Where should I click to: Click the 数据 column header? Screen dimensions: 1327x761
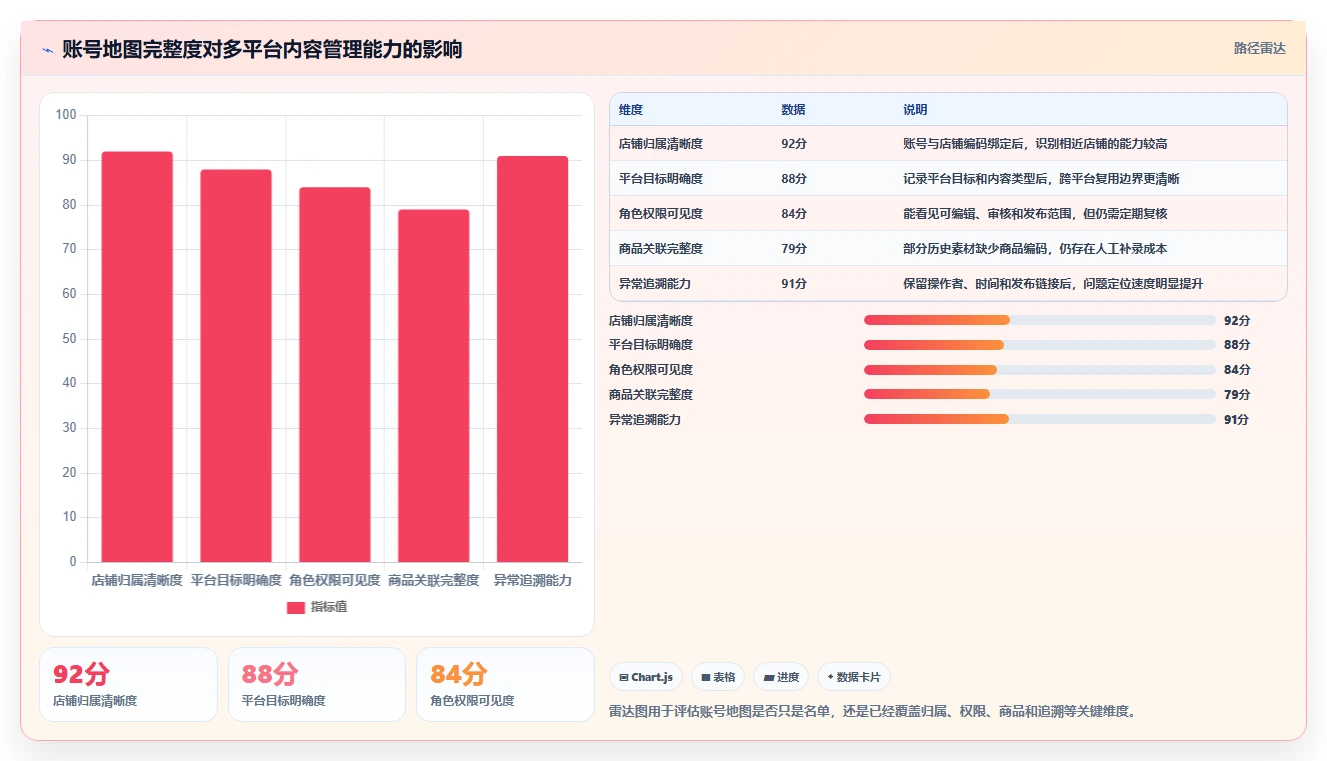pos(793,109)
